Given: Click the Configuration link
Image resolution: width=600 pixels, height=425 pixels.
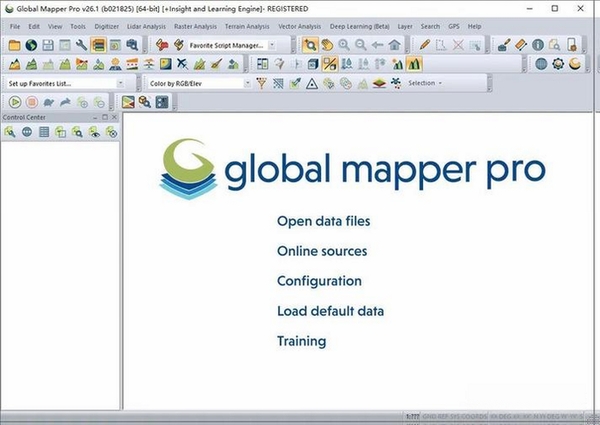Looking at the screenshot, I should coord(319,281).
